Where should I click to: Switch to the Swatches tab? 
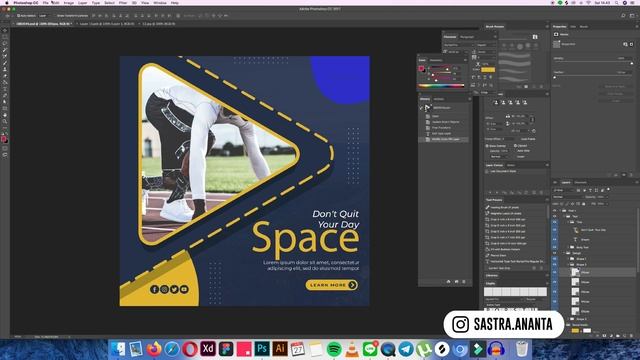[436, 60]
